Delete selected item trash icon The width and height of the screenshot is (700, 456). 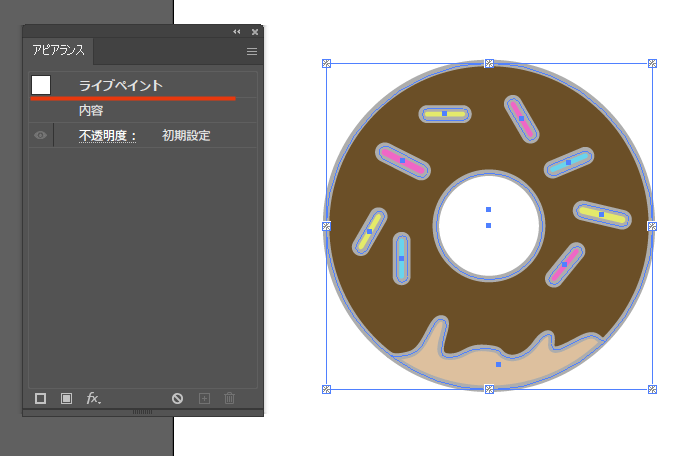[x=229, y=398]
